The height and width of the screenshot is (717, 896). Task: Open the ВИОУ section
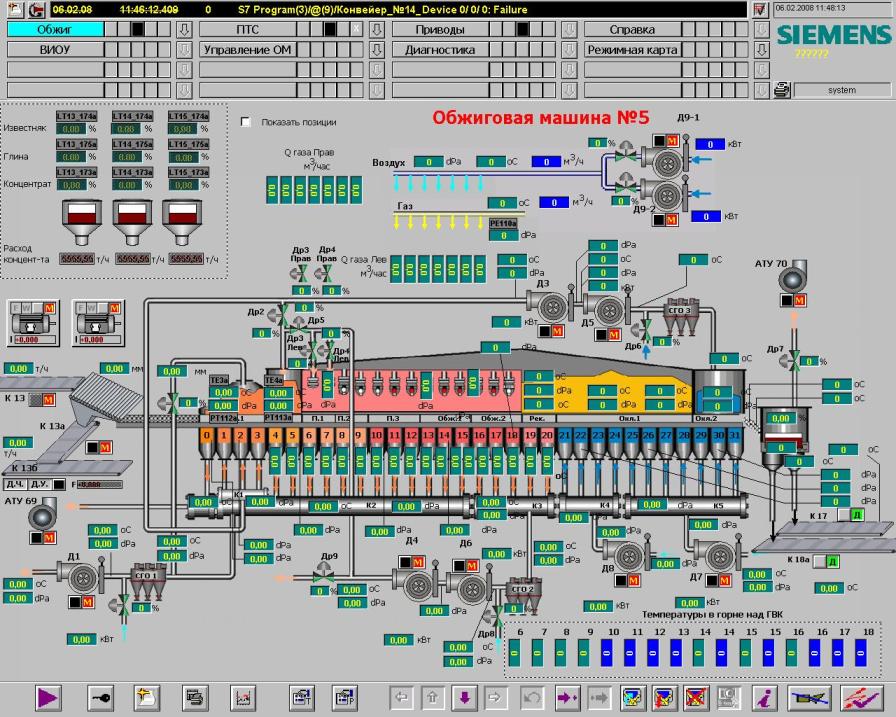[55, 50]
